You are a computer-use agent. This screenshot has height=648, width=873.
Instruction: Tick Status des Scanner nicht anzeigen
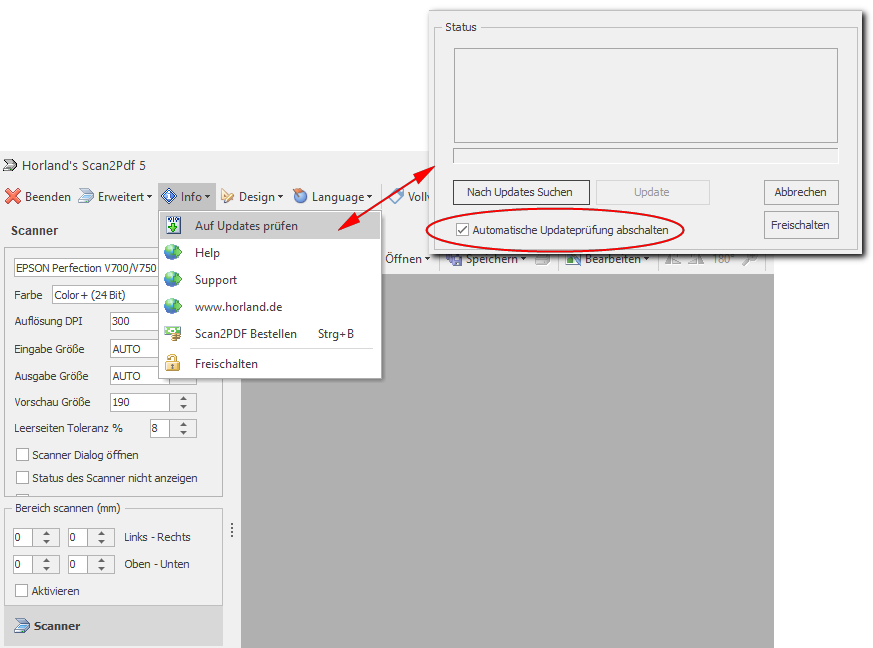[22, 478]
